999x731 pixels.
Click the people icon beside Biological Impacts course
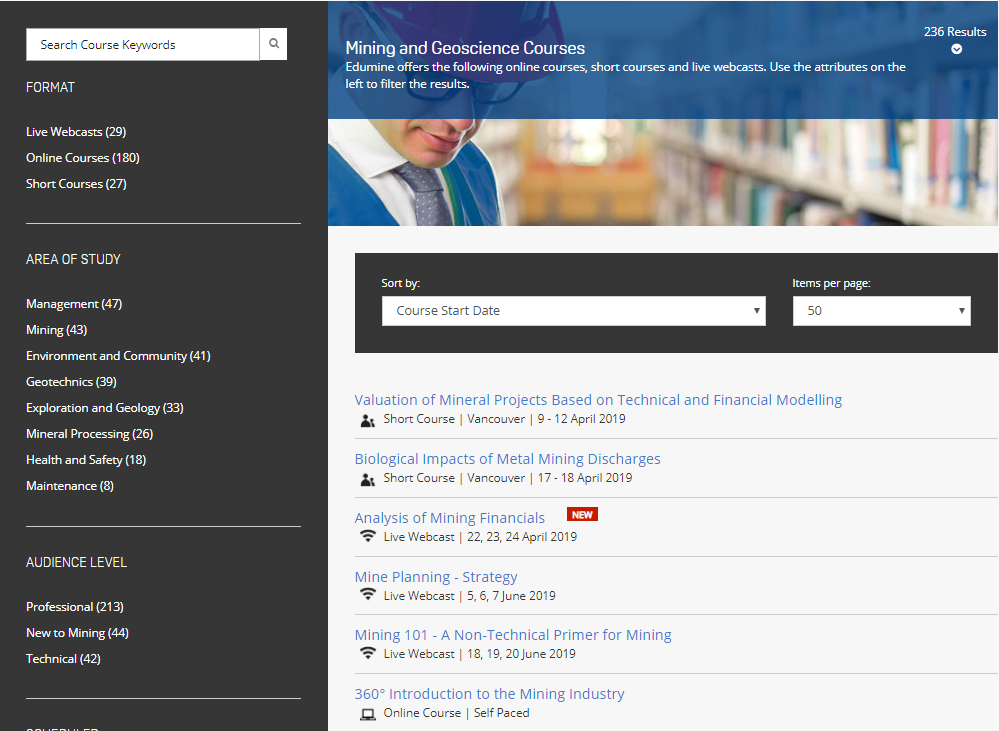368,479
